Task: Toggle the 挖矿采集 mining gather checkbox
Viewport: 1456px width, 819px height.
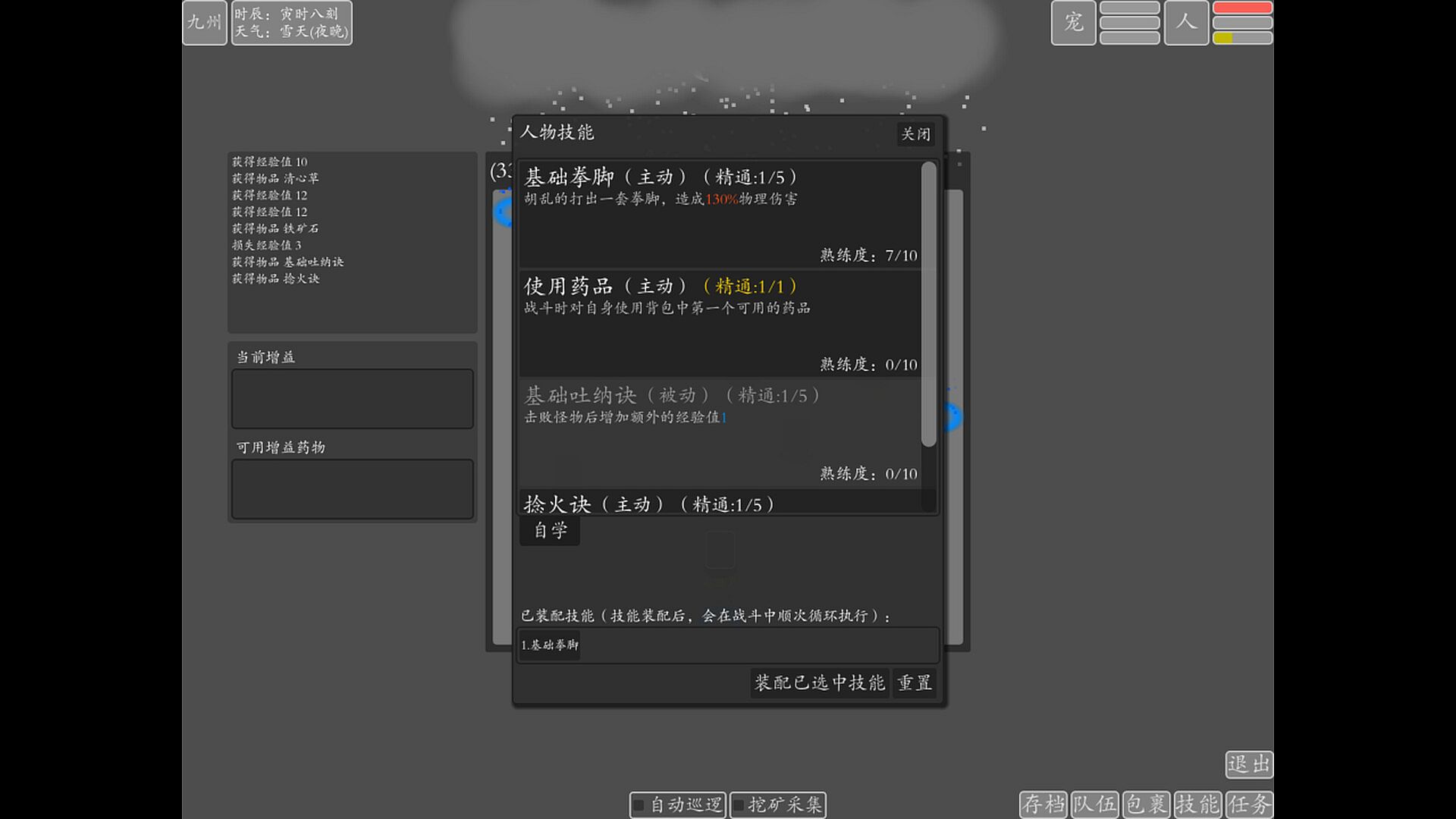Action: pos(739,805)
